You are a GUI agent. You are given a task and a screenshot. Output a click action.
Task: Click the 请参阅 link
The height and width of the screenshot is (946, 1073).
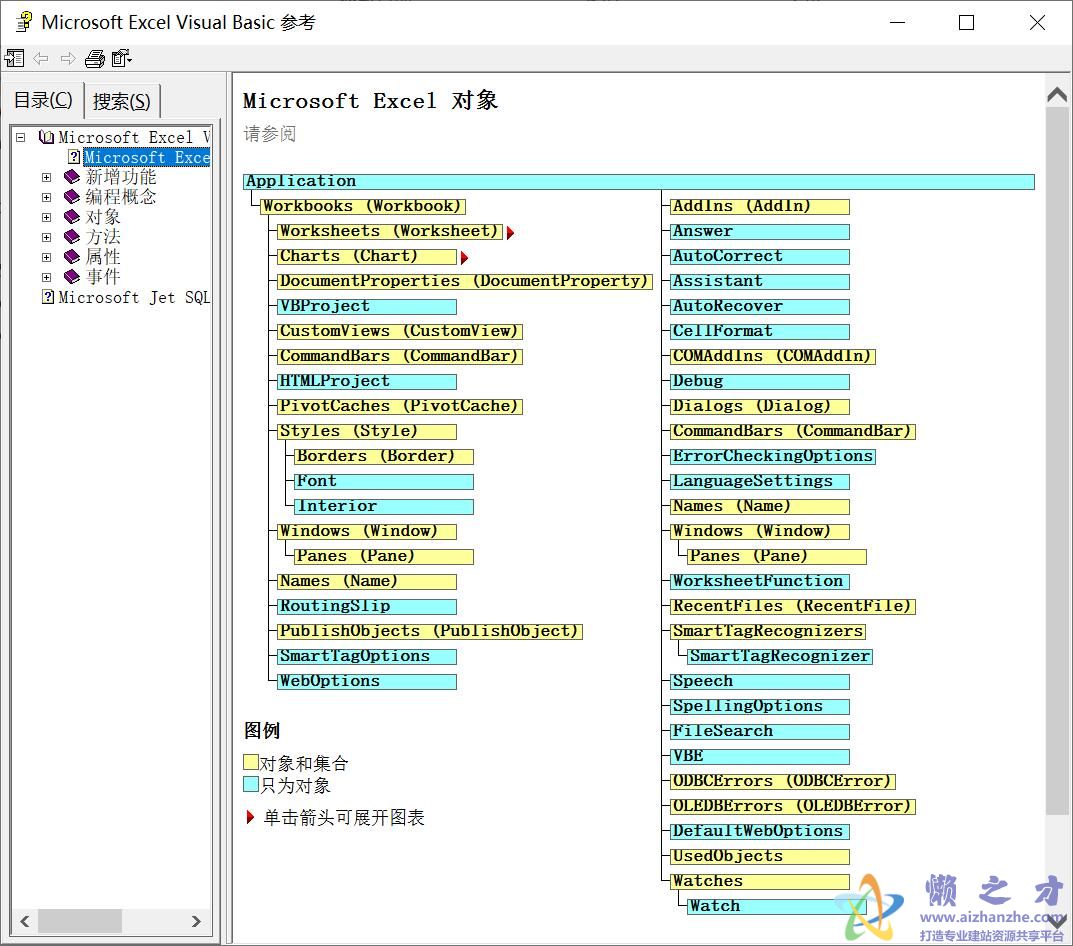(x=270, y=133)
